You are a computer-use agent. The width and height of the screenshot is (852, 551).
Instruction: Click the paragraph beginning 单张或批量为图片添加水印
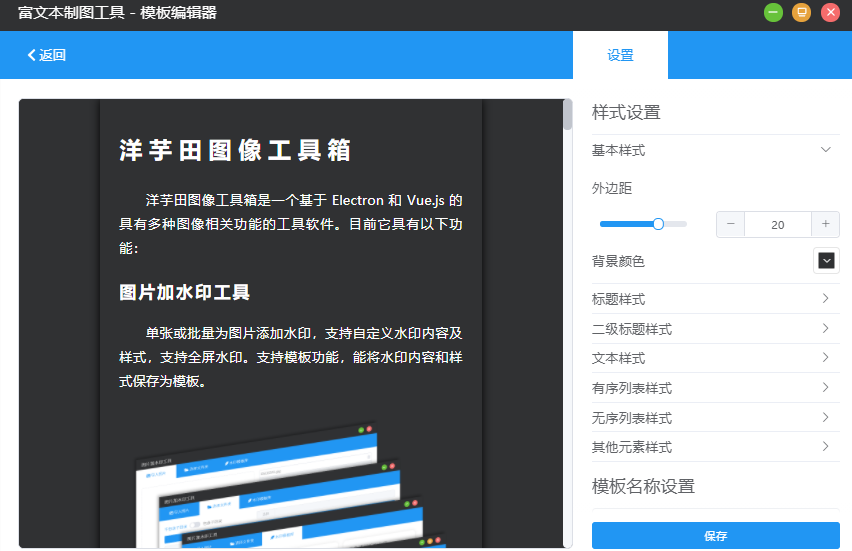tap(291, 357)
